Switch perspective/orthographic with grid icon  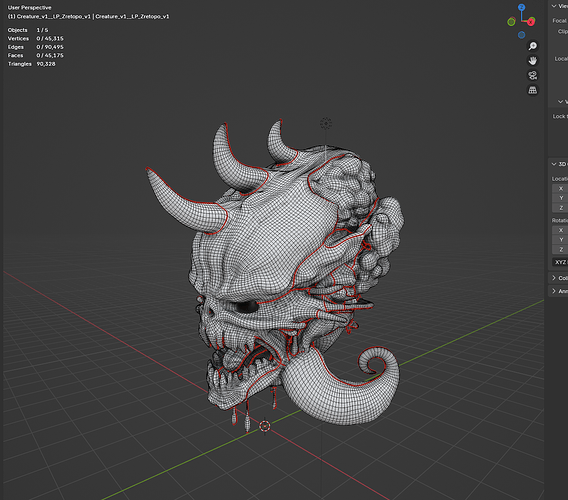(532, 90)
